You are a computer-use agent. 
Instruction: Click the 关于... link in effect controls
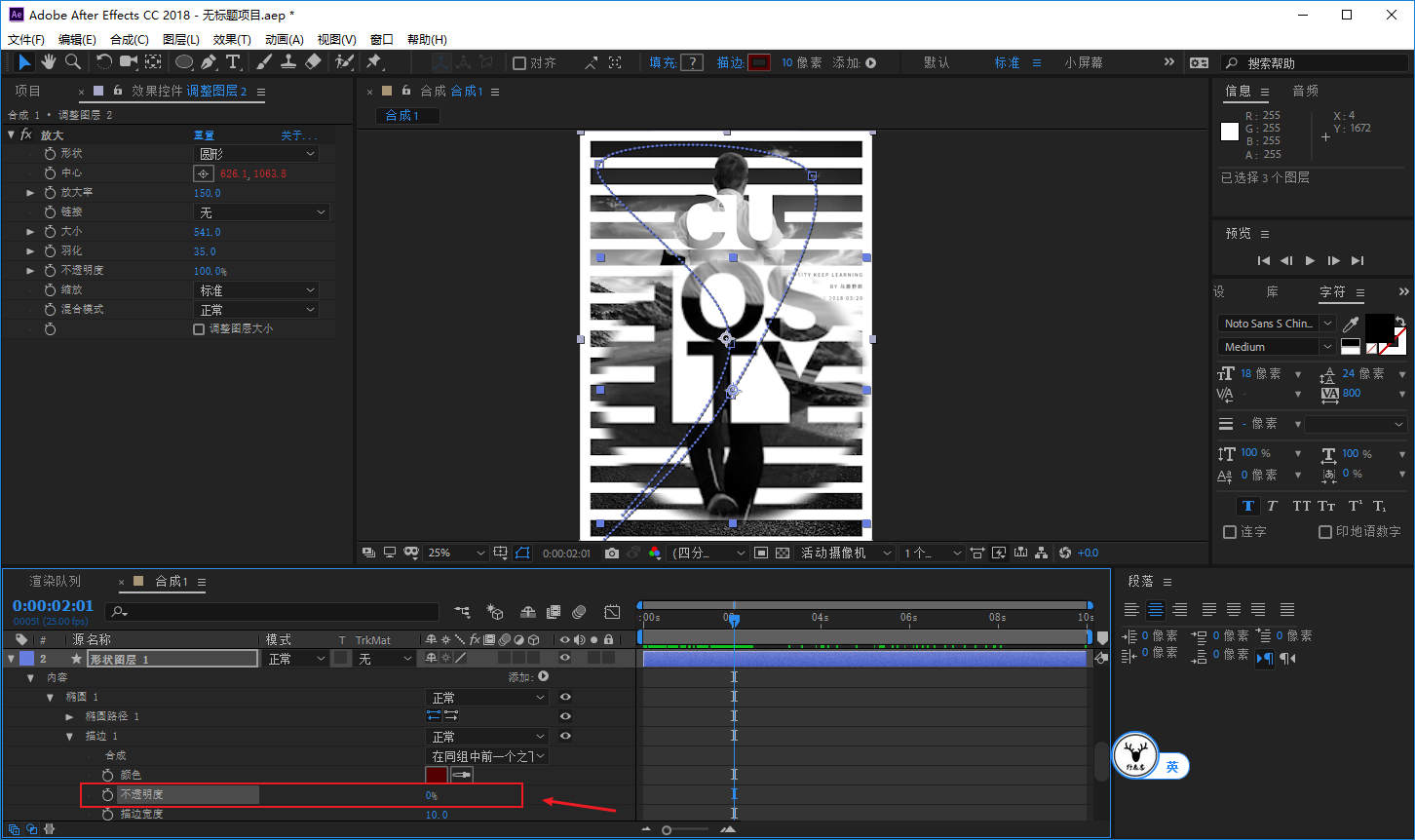click(x=299, y=135)
